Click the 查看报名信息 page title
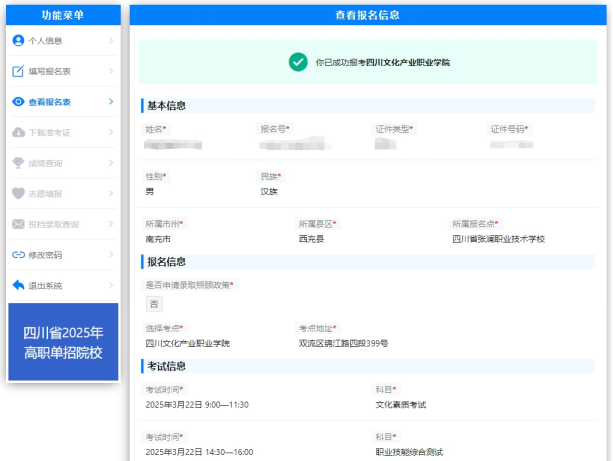 click(x=368, y=15)
